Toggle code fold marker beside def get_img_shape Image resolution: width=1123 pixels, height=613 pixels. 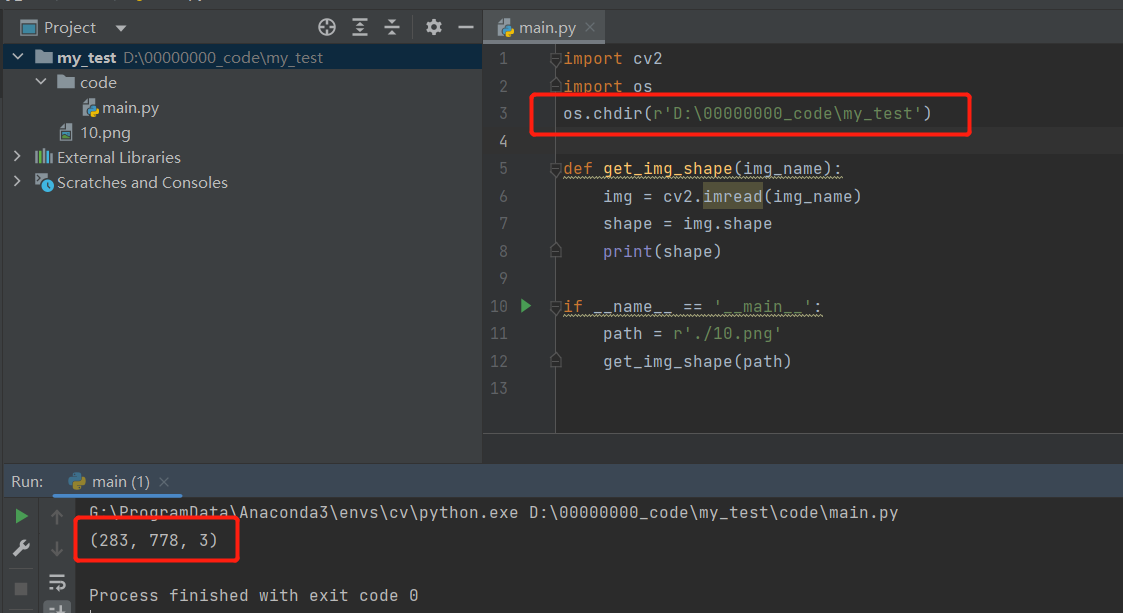click(556, 170)
